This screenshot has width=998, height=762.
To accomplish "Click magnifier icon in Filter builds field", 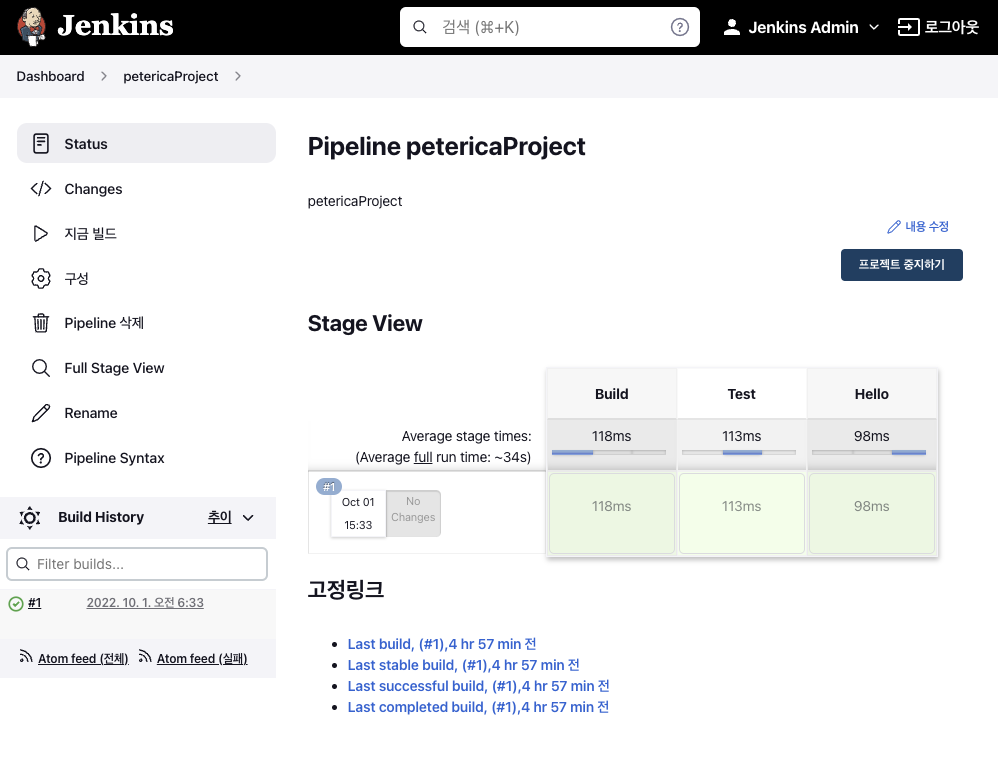I will 23,564.
